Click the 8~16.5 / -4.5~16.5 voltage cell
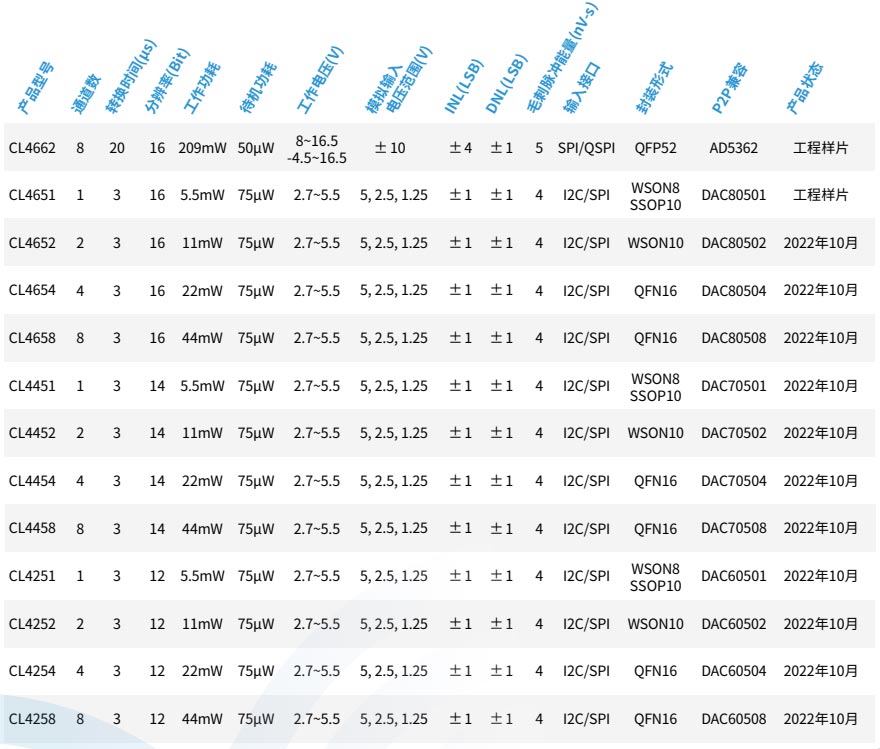This screenshot has height=749, width=880. [x=316, y=148]
